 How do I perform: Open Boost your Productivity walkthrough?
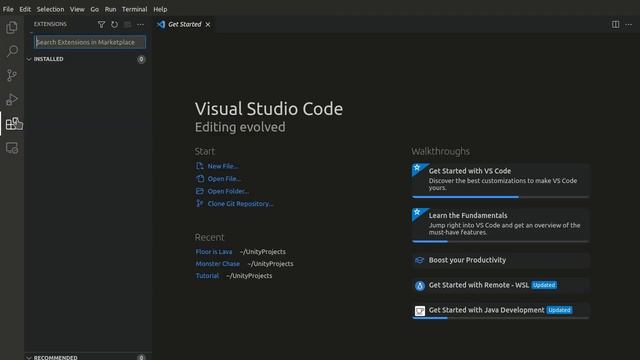click(500, 260)
